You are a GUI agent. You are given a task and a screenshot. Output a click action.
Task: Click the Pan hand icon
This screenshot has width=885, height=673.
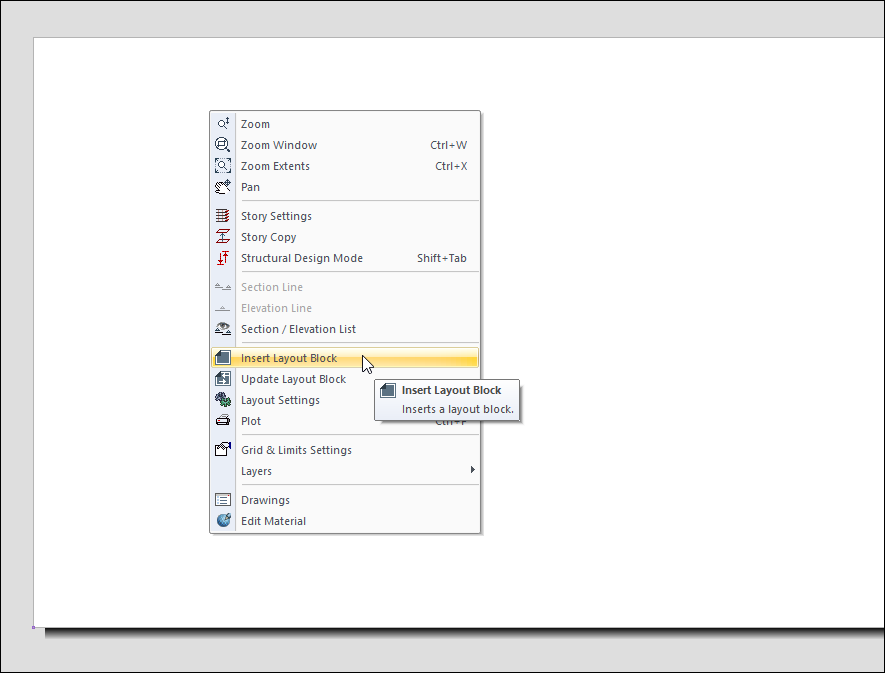click(x=223, y=187)
